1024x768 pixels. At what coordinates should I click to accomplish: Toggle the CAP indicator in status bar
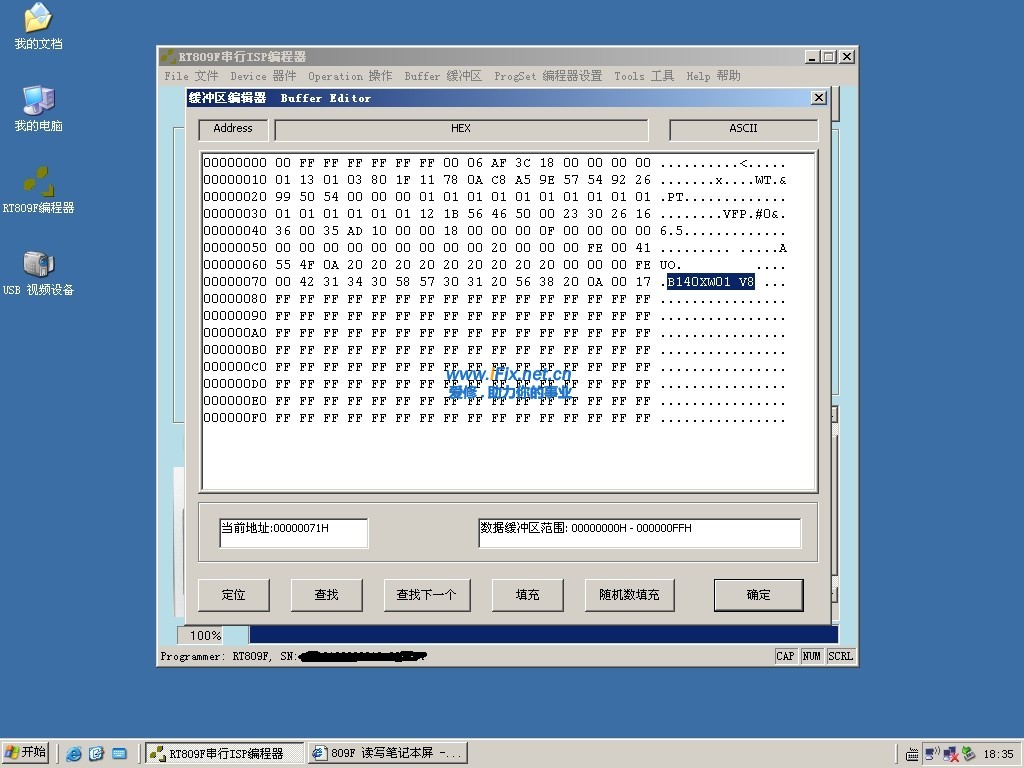click(785, 656)
